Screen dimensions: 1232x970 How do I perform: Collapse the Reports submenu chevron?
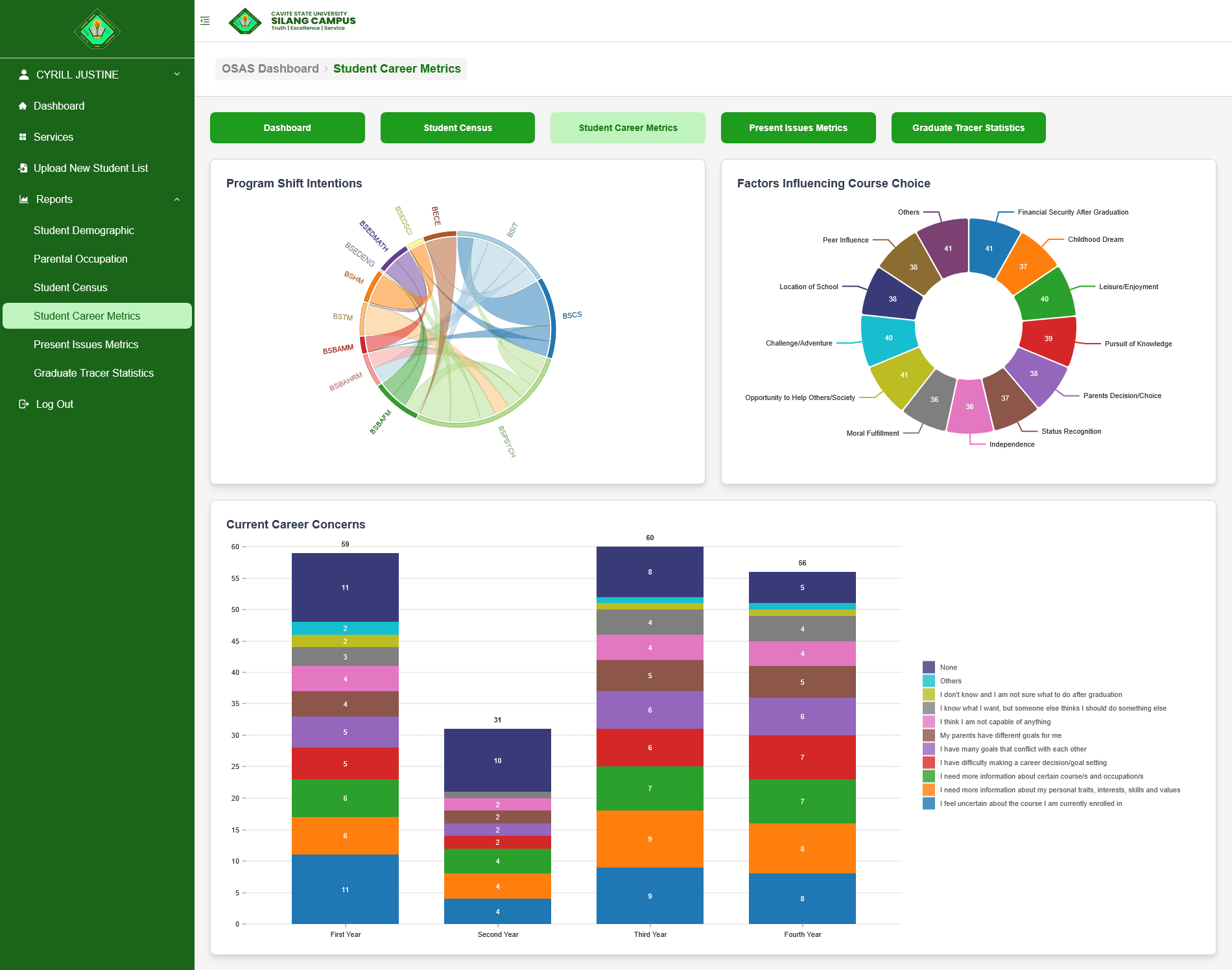[x=177, y=199]
